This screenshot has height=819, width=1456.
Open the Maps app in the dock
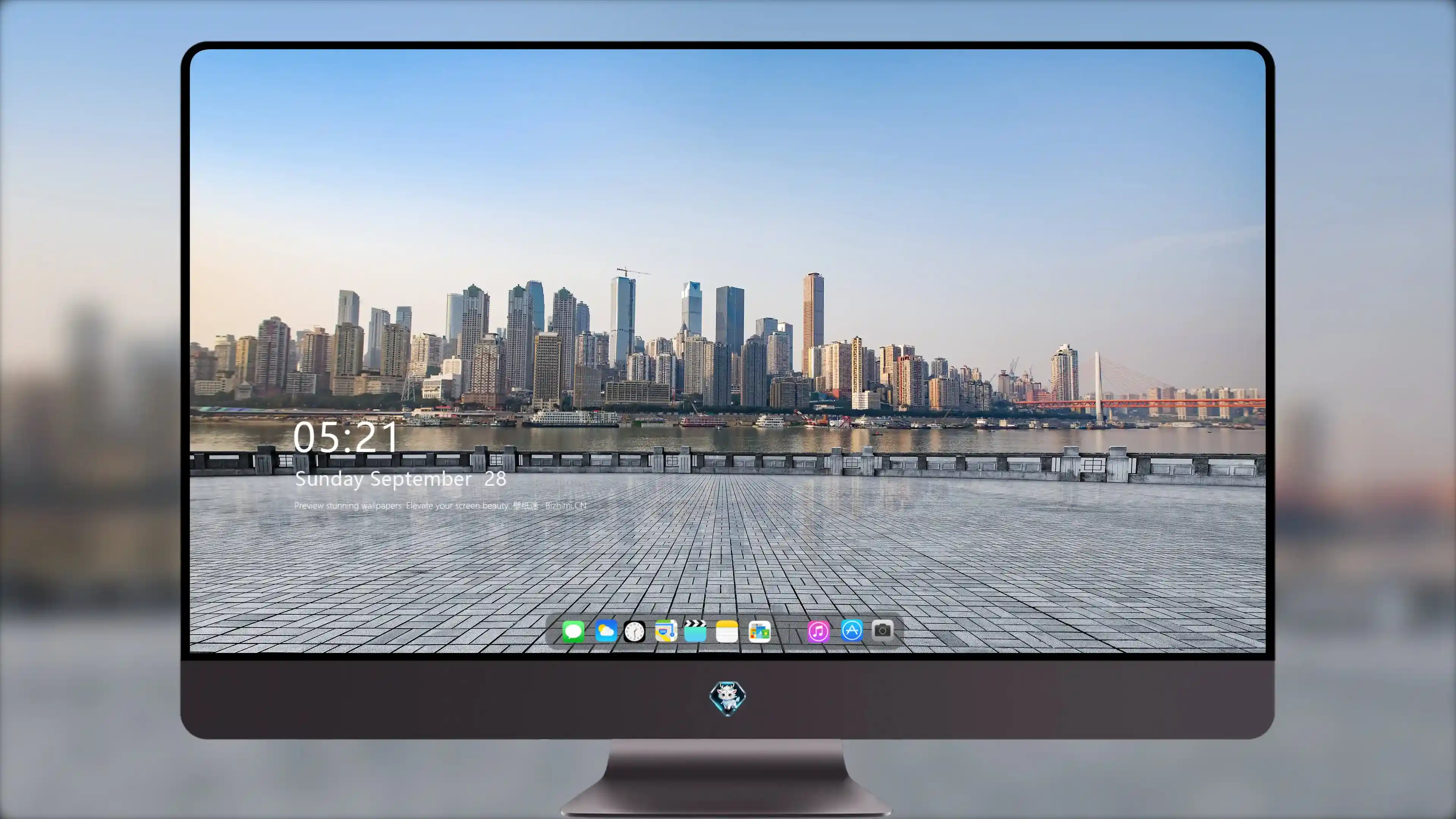(x=666, y=631)
